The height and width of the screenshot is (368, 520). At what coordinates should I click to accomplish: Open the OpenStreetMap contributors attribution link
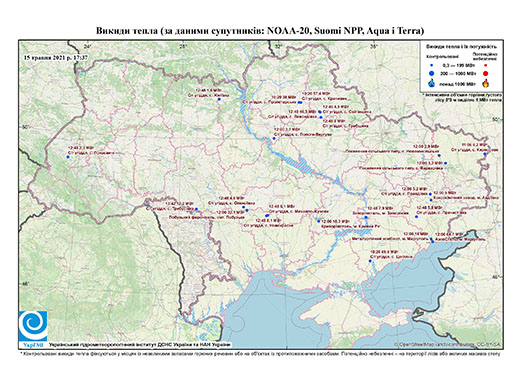(x=448, y=344)
